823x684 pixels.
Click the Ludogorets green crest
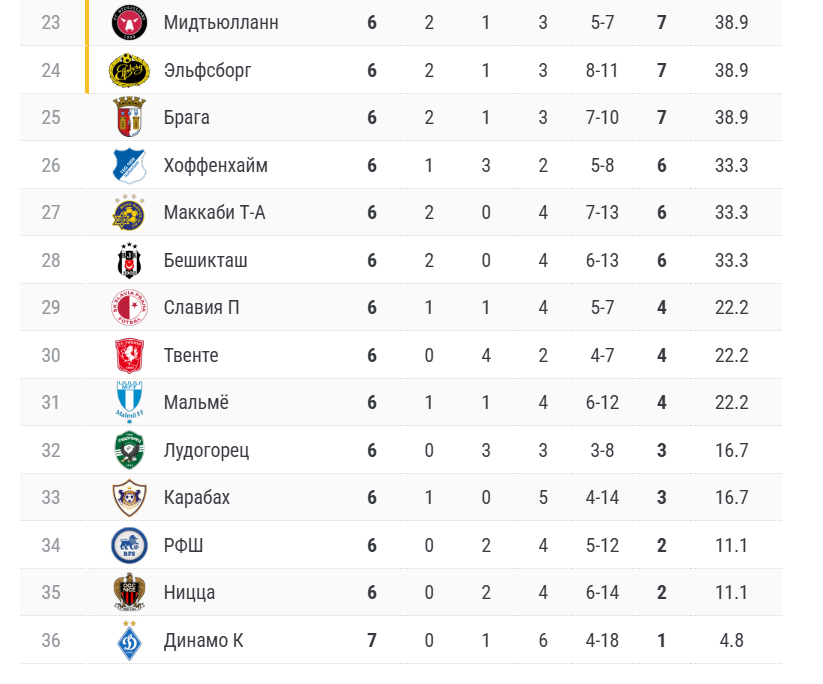[x=129, y=450]
